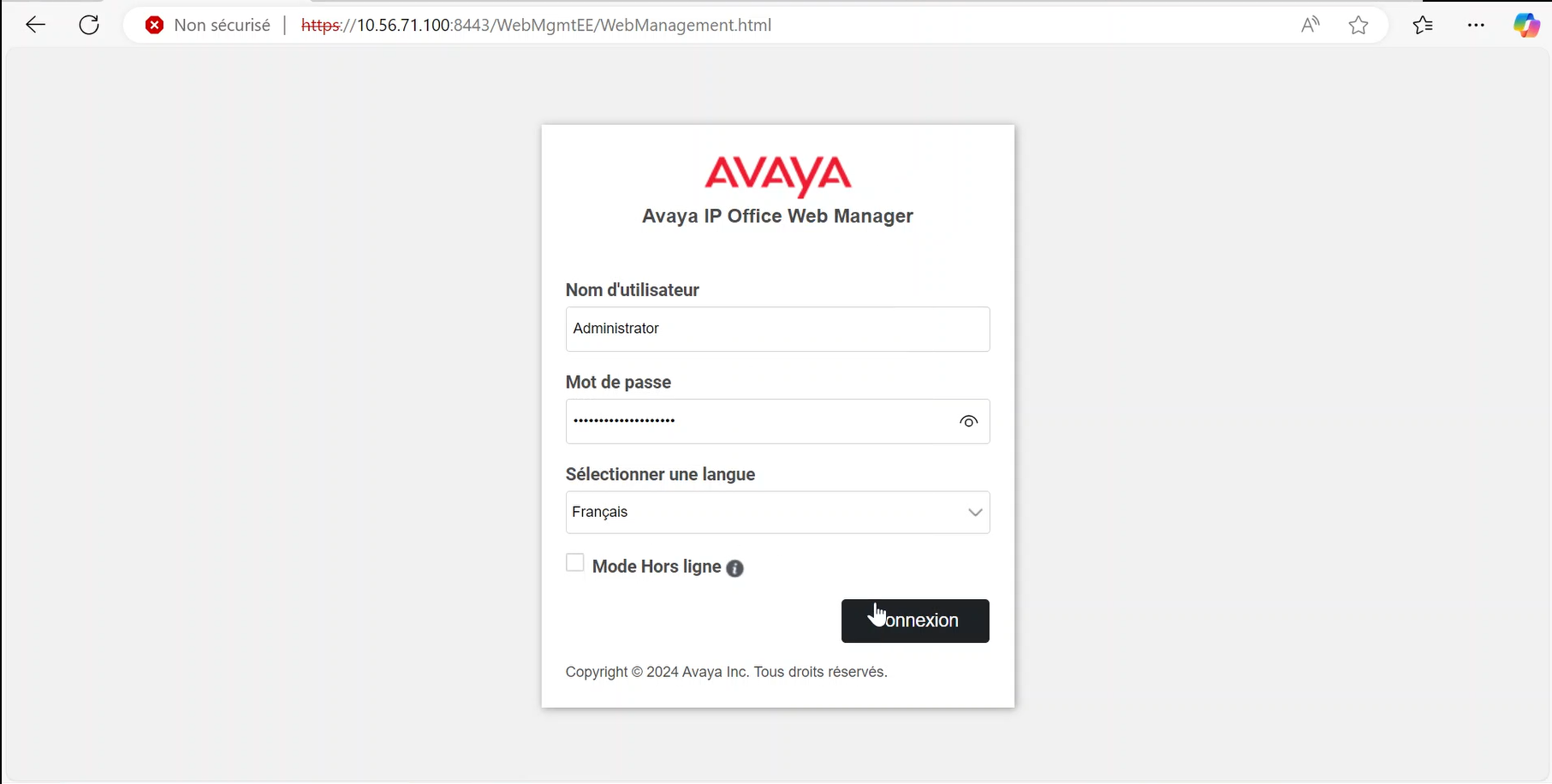1552x784 pixels.
Task: Click the Non sécurisé label text
Action: click(222, 25)
